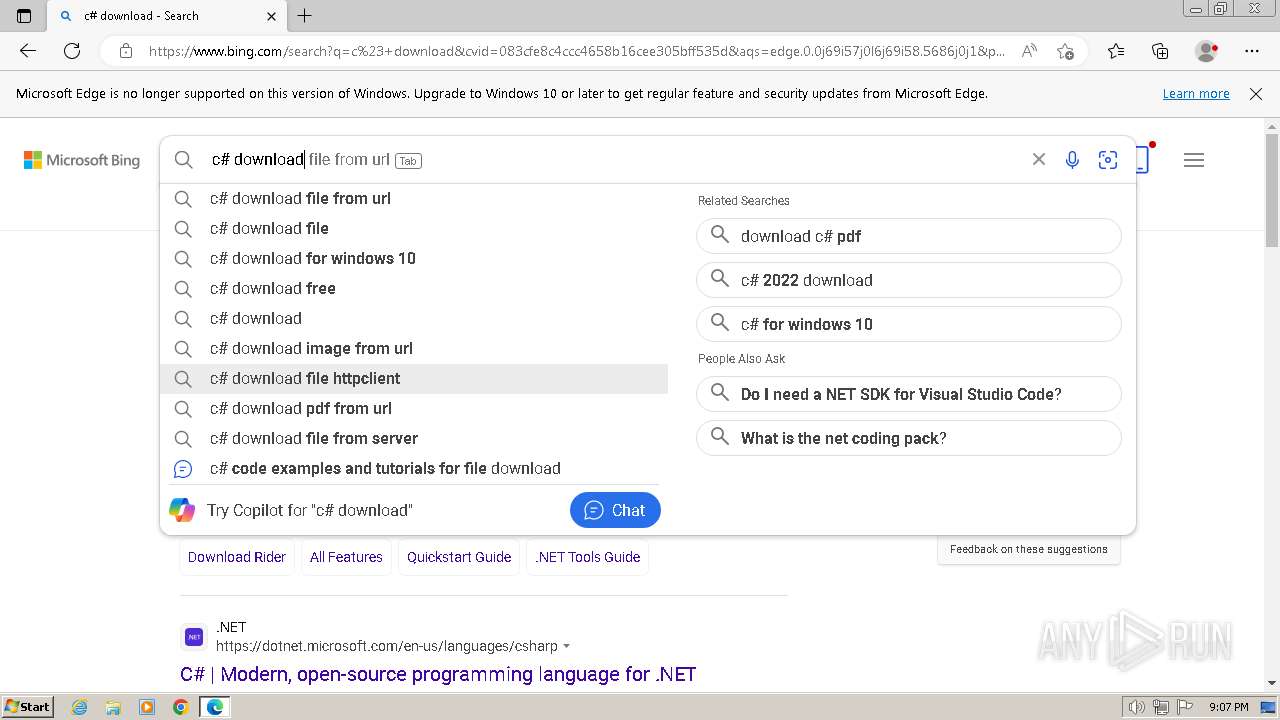Viewport: 1280px width, 720px height.
Task: Open Edge Settings and more menu
Action: [x=1252, y=51]
